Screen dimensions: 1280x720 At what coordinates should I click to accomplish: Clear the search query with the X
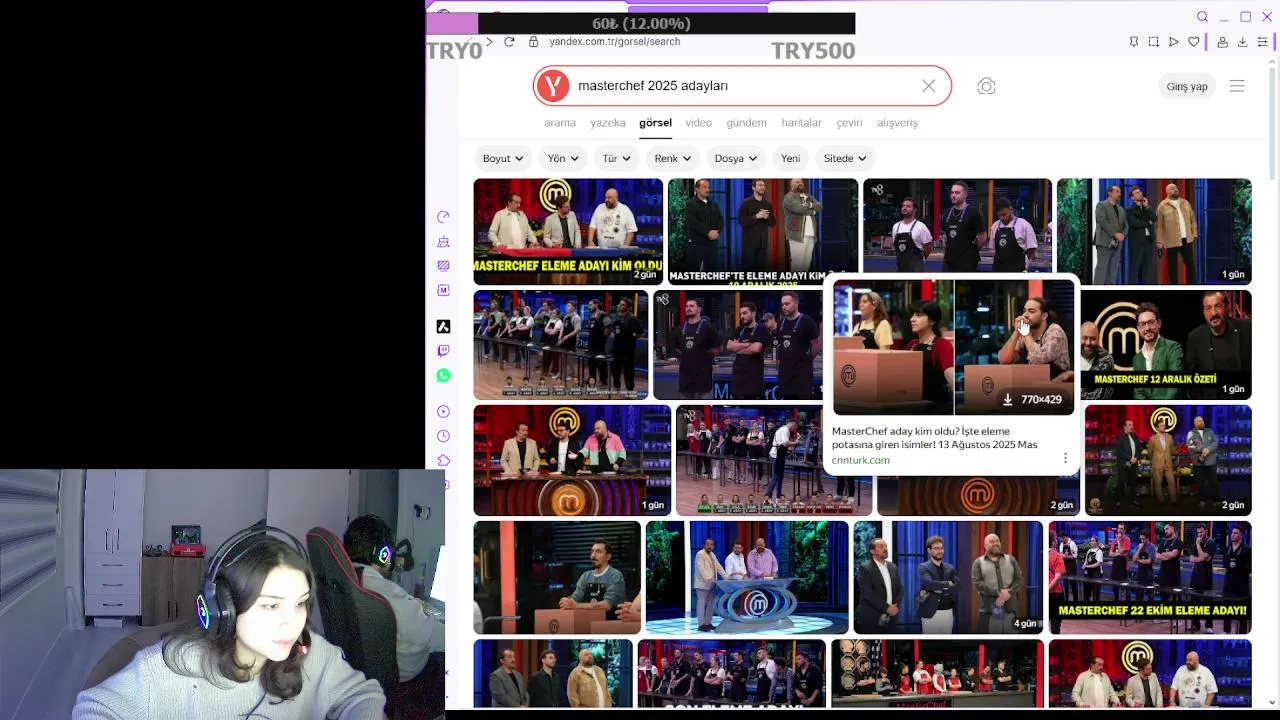pyautogui.click(x=929, y=86)
